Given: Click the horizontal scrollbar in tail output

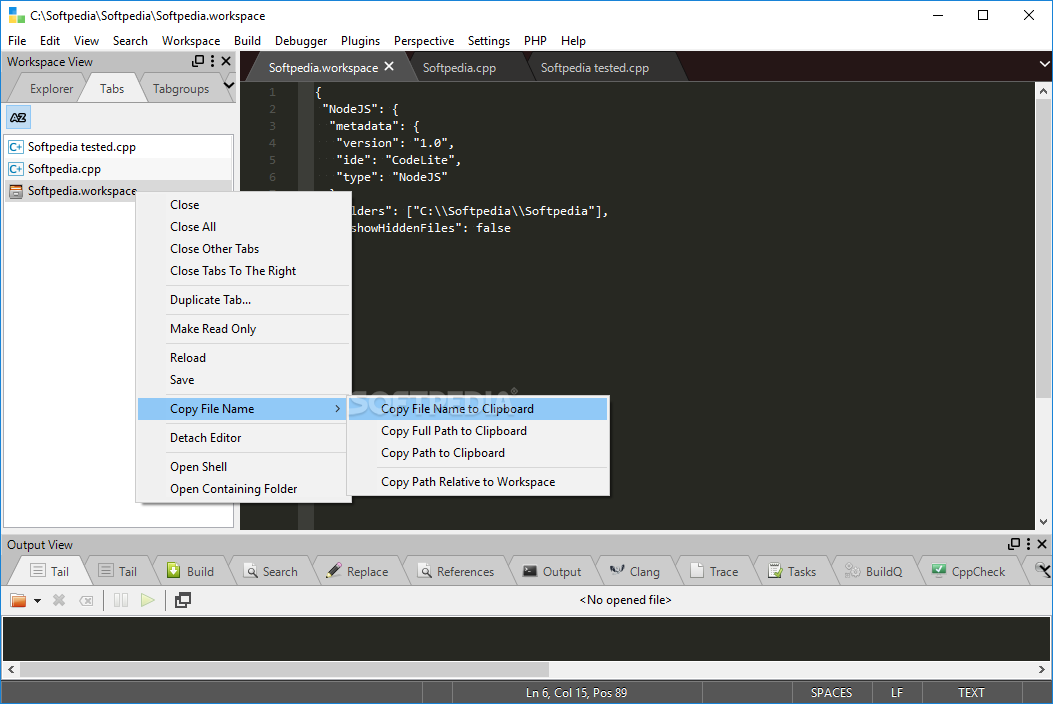Looking at the screenshot, I should [x=285, y=670].
